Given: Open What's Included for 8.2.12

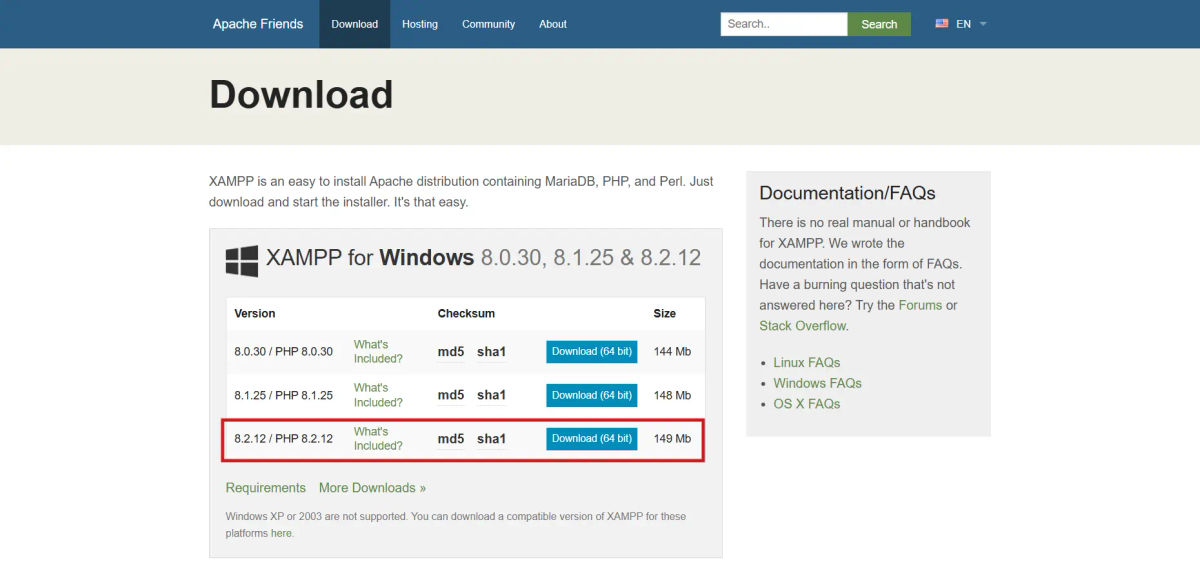Looking at the screenshot, I should (x=378, y=439).
